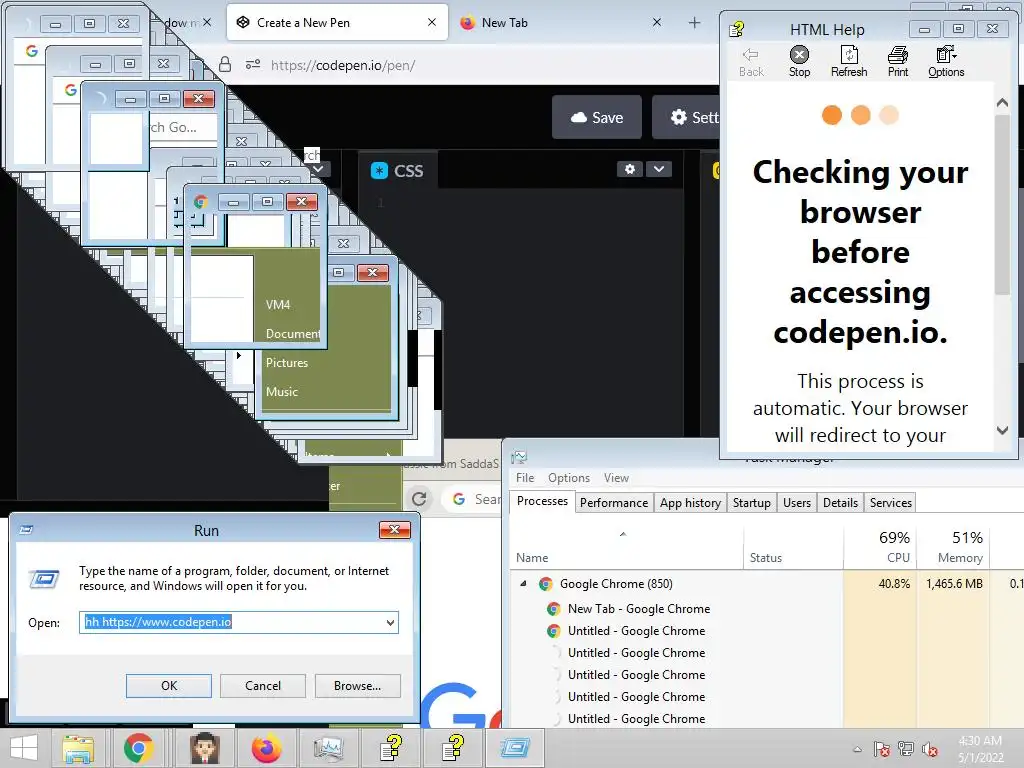Open Windows Start button
1024x768 pixels.
point(24,748)
